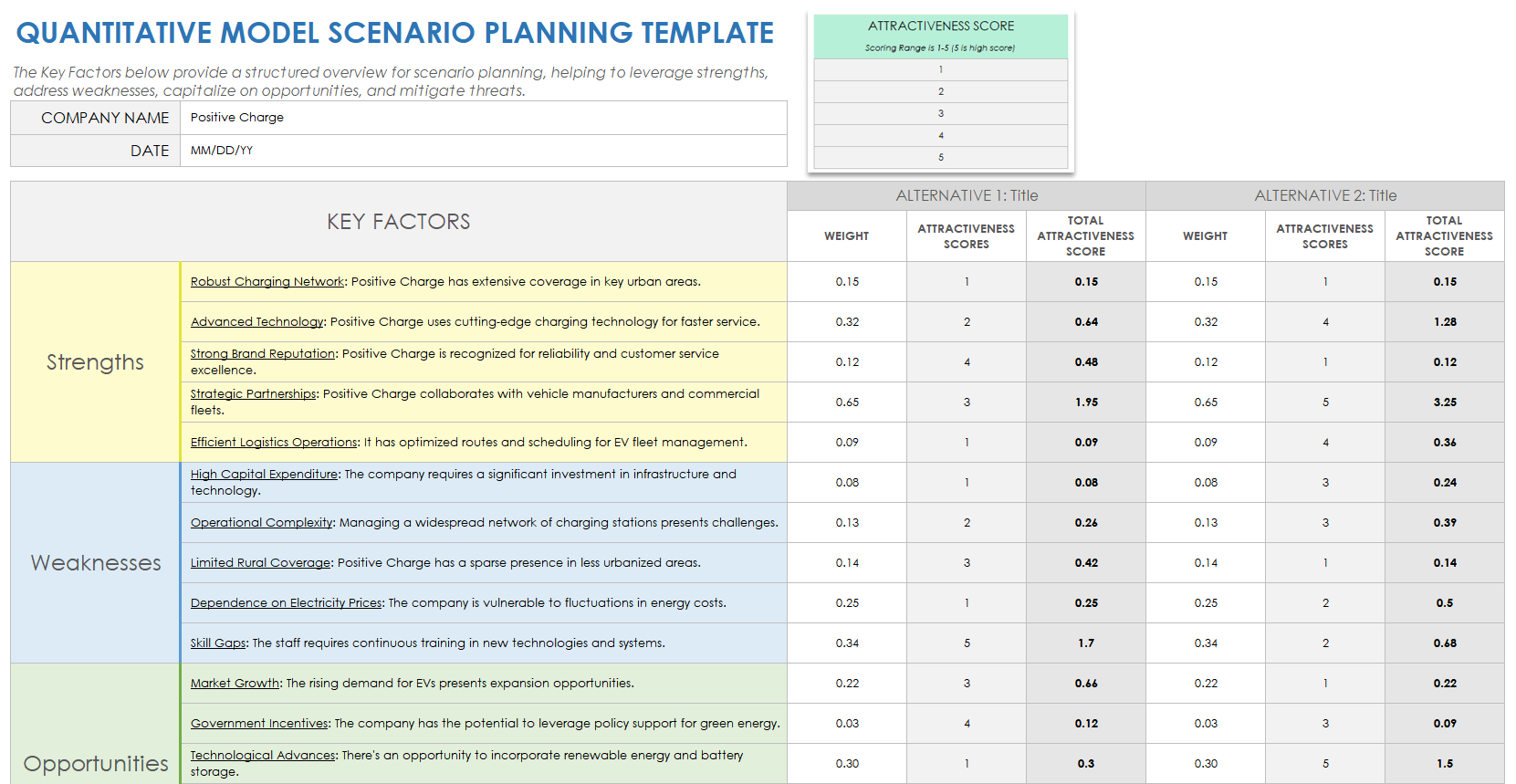Select the 3.25 total attractiveness score cell
The image size is (1516, 784).
(1444, 402)
